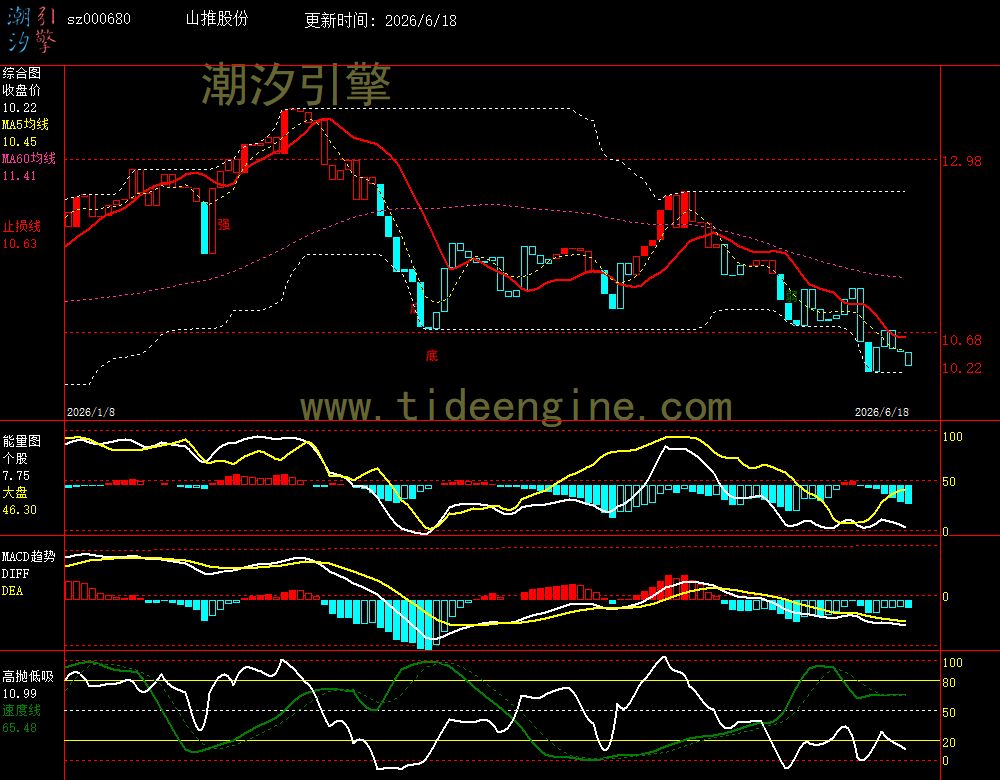The image size is (1000, 780).
Task: Click the 潮汐引擎 logo in the top corner
Action: click(31, 29)
